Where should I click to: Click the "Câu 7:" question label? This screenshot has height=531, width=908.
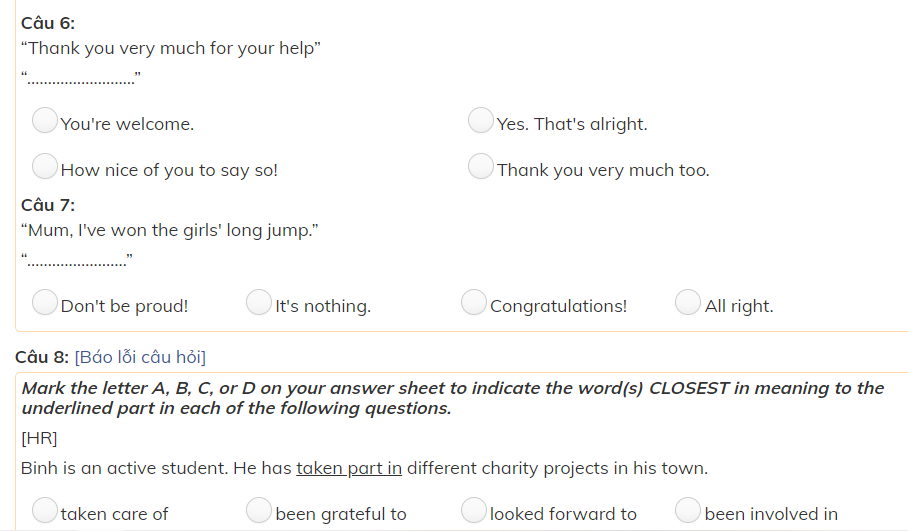[x=48, y=205]
